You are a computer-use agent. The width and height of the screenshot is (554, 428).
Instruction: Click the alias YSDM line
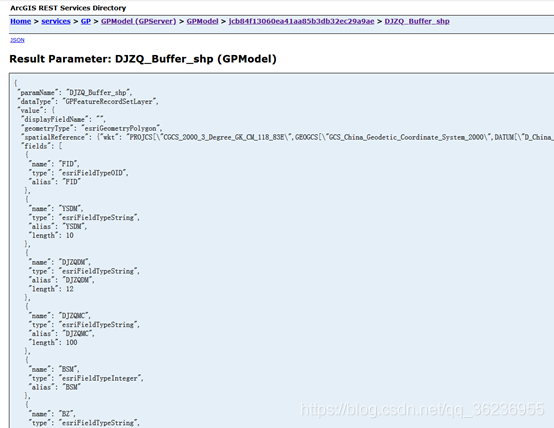coord(58,226)
